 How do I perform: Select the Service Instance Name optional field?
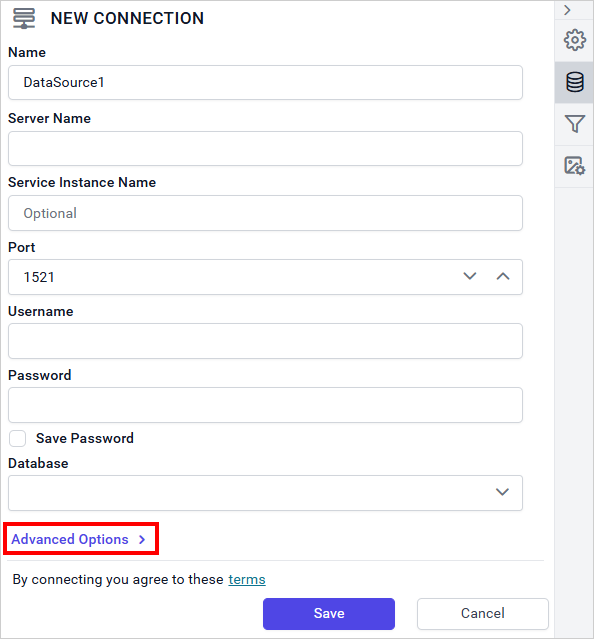pos(265,213)
